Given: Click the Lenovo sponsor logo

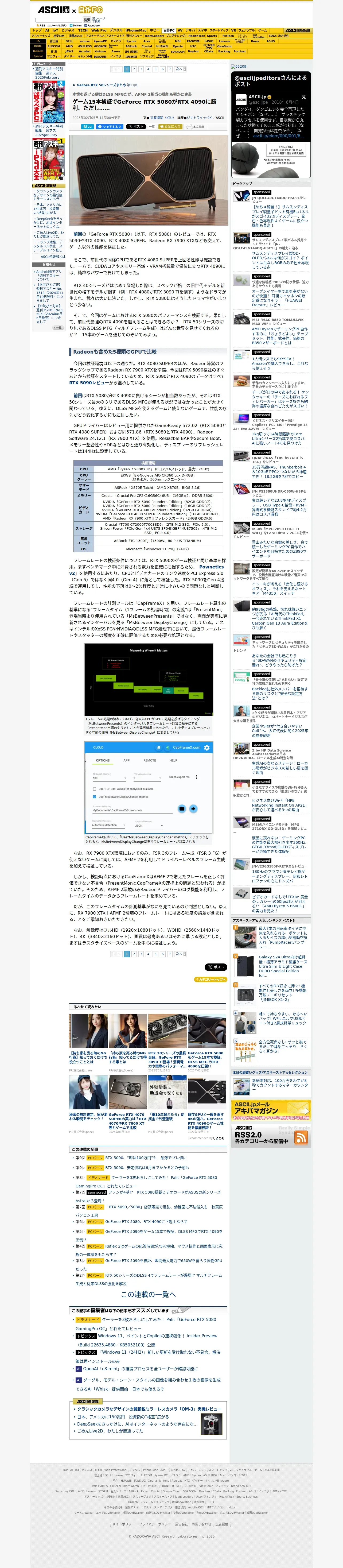Looking at the screenshot, I should coord(224,41).
